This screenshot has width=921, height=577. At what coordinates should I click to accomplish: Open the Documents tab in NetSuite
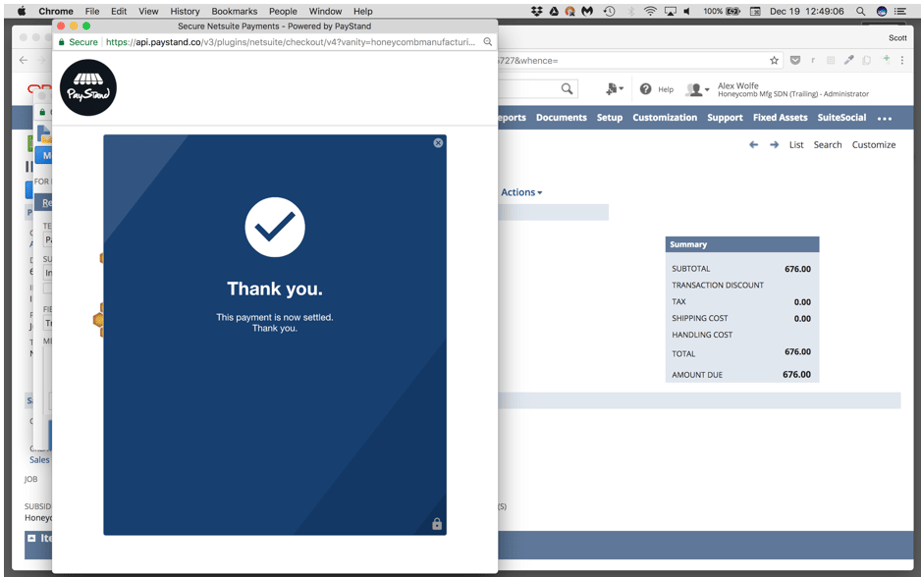pos(562,118)
